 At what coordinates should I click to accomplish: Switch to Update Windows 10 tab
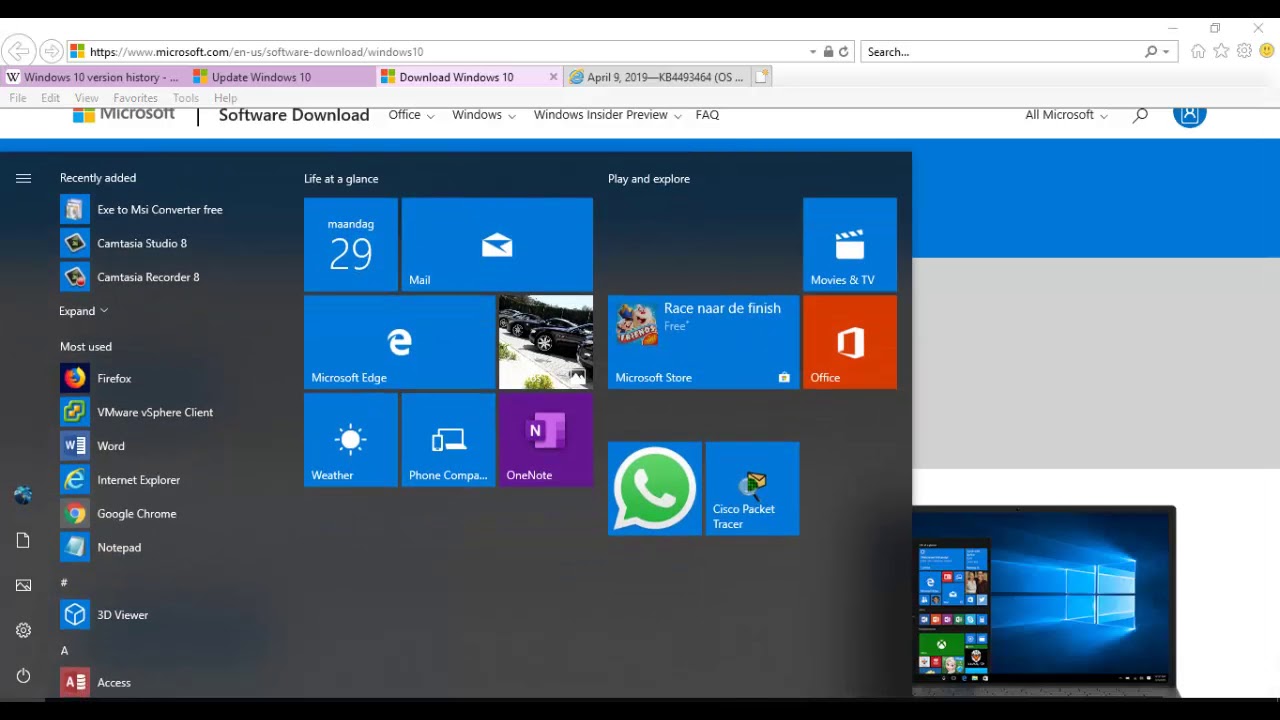282,77
